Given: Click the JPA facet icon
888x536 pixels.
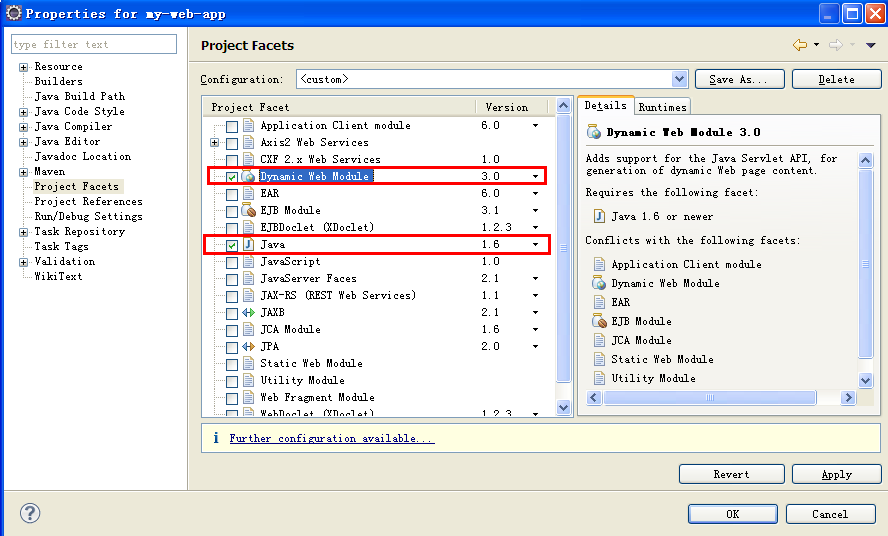Looking at the screenshot, I should (x=249, y=346).
